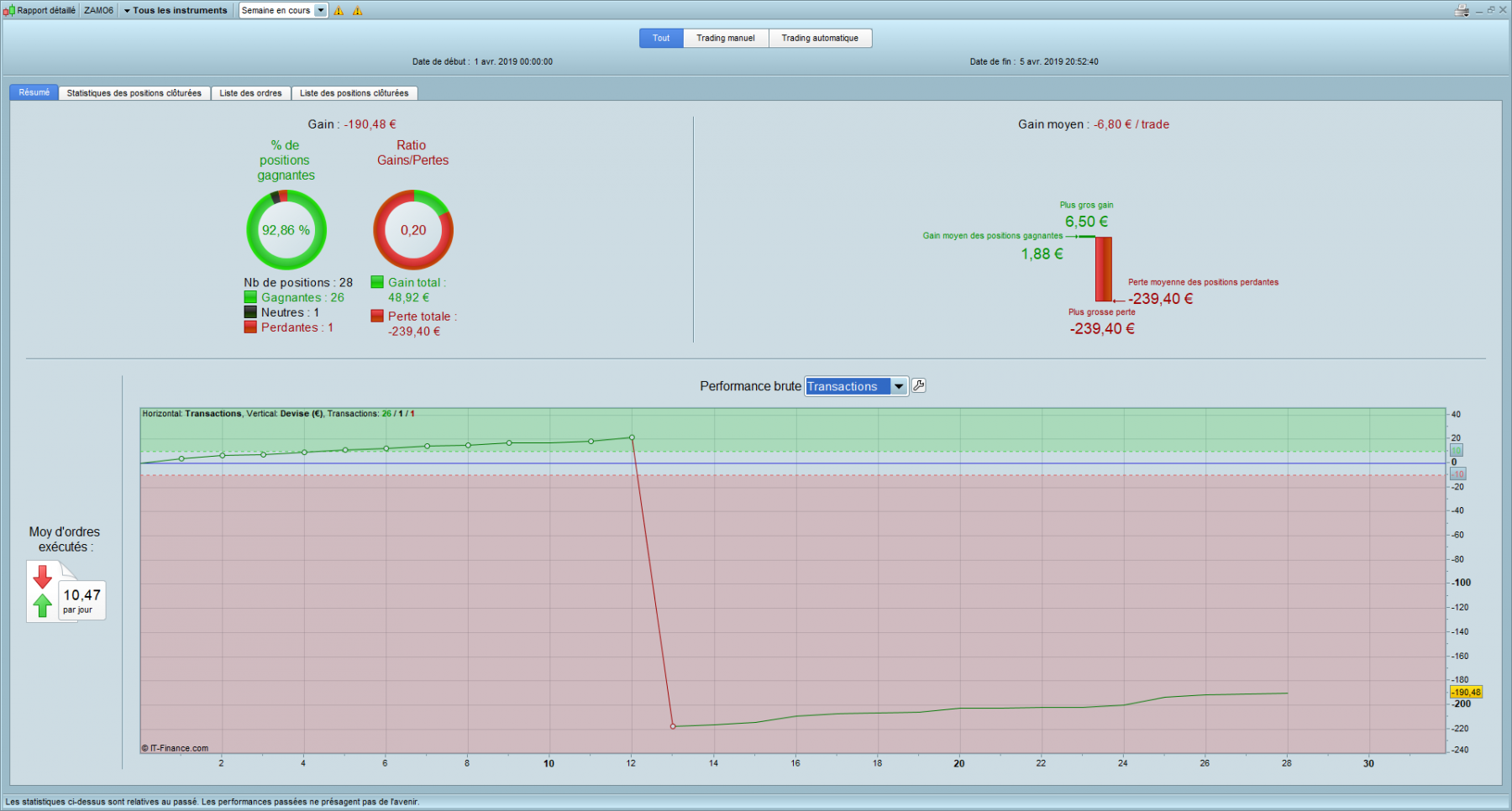Click the first yellow warning triangle icon
Viewport: 1512px width, 811px height.
(x=339, y=11)
